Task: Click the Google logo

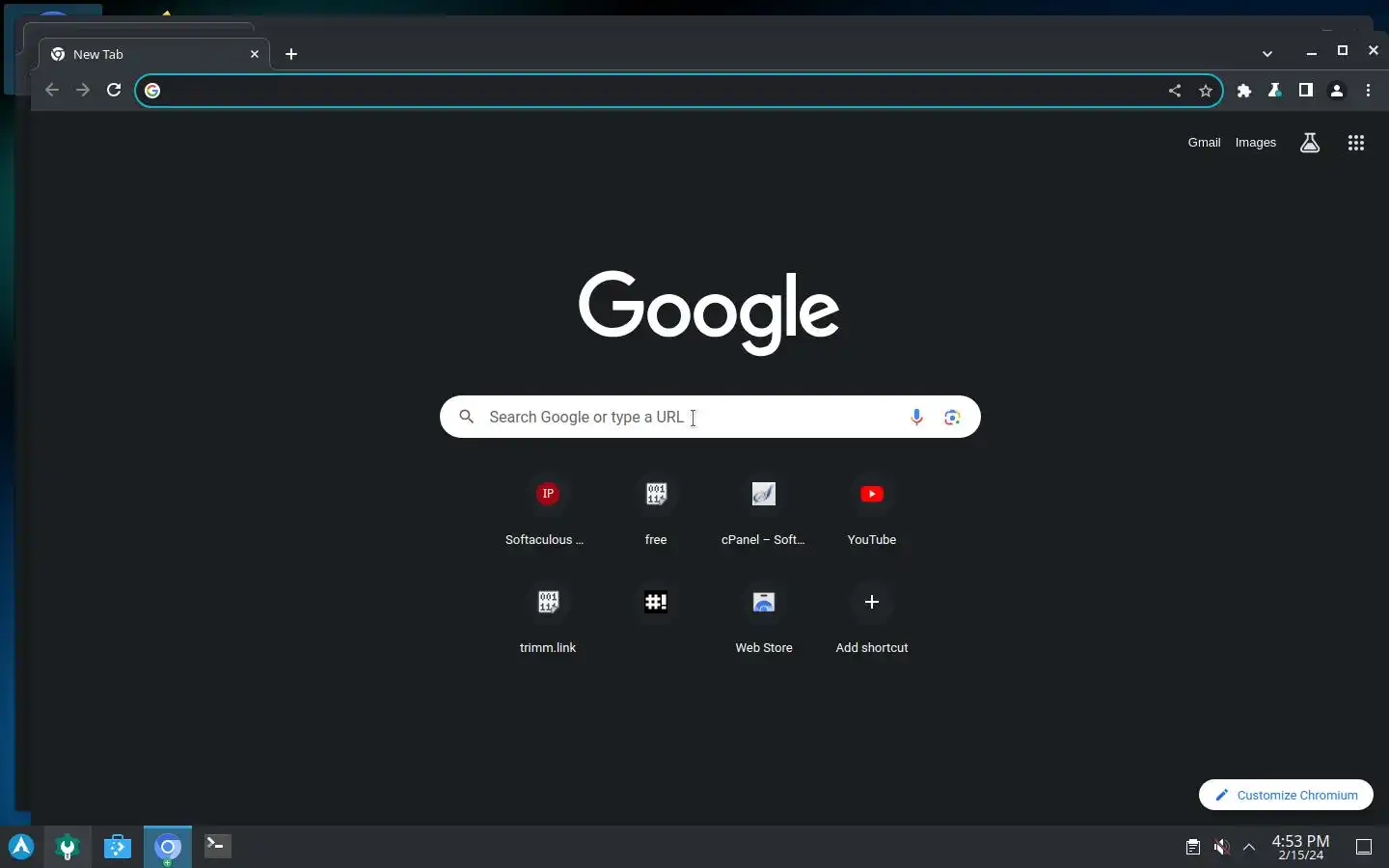Action: (x=710, y=312)
